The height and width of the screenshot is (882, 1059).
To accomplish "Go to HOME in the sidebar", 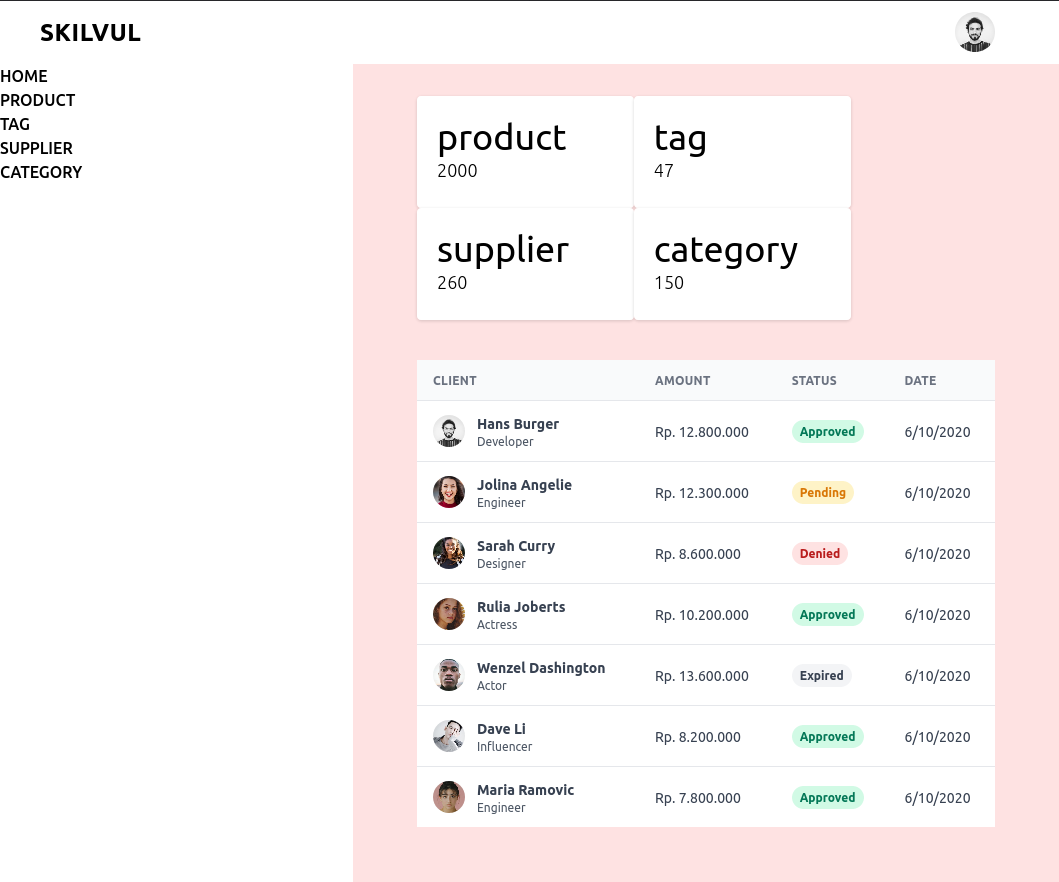I will (x=24, y=76).
